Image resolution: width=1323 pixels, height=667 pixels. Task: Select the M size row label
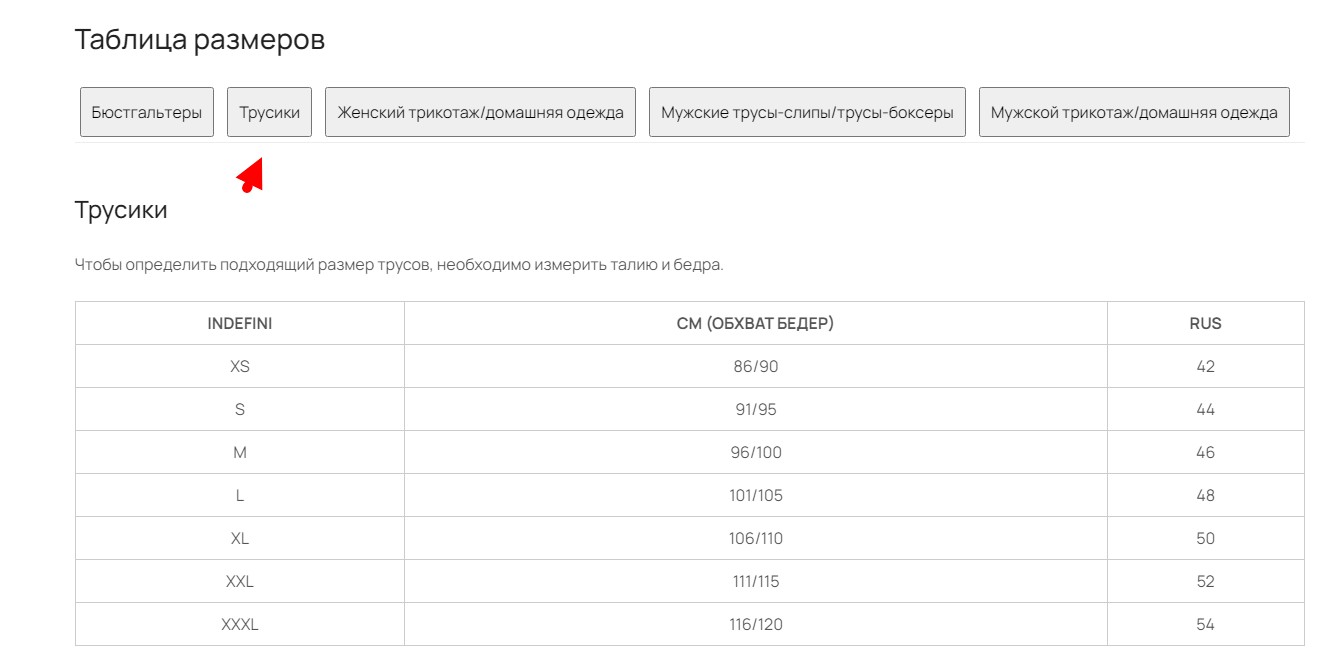click(240, 453)
